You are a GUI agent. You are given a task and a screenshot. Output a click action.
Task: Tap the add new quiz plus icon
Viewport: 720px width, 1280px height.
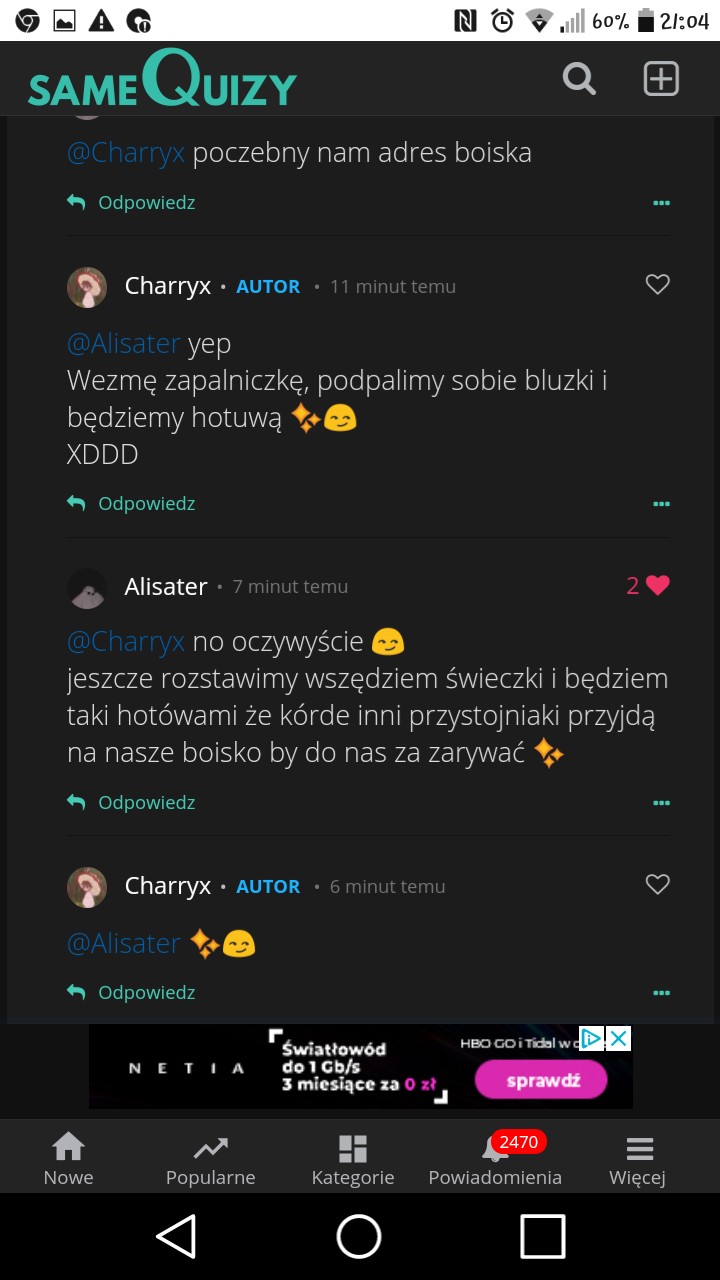661,78
